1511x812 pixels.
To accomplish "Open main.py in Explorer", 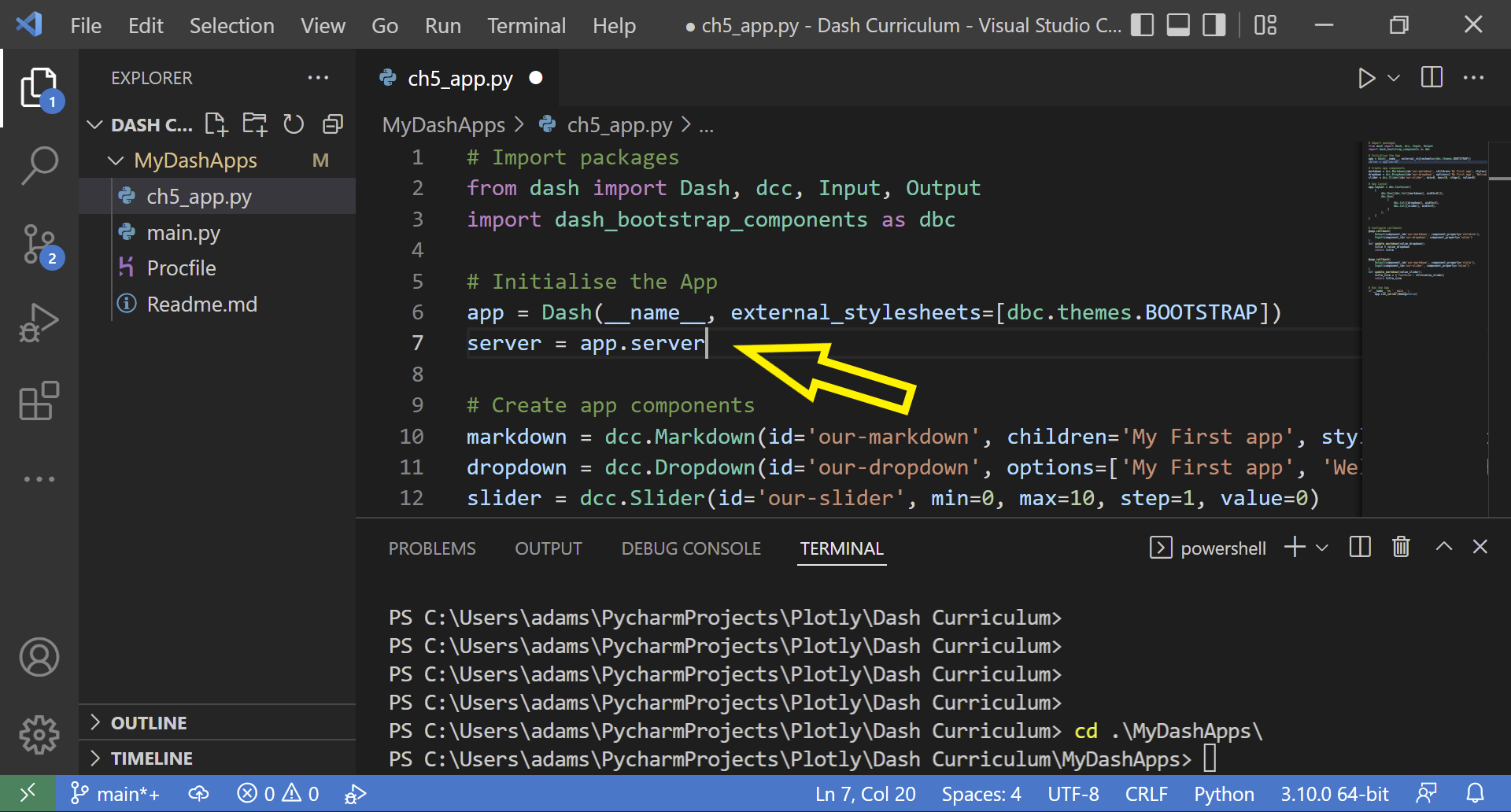I will click(x=217, y=233).
